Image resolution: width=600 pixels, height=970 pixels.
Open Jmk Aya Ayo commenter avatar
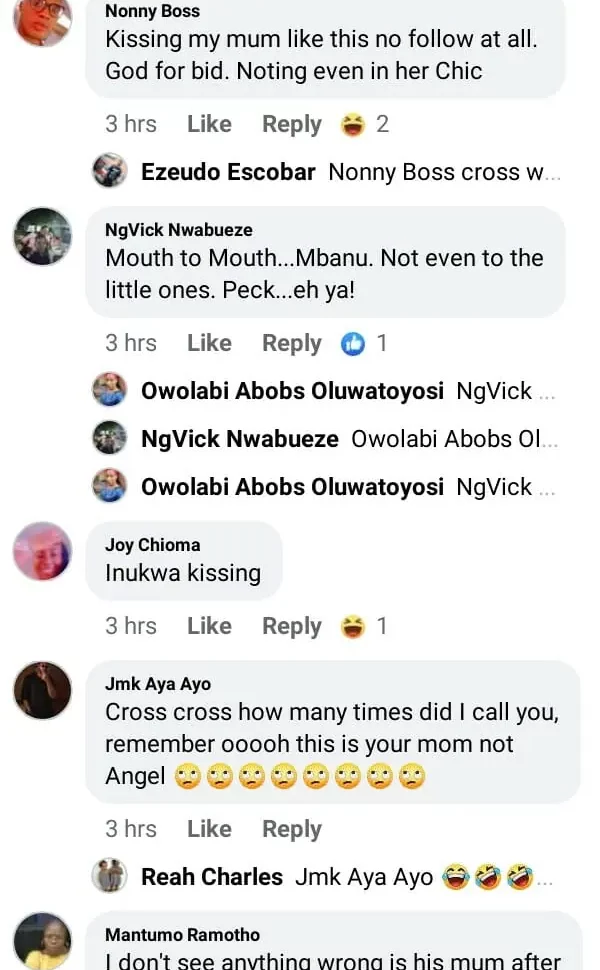(x=42, y=691)
